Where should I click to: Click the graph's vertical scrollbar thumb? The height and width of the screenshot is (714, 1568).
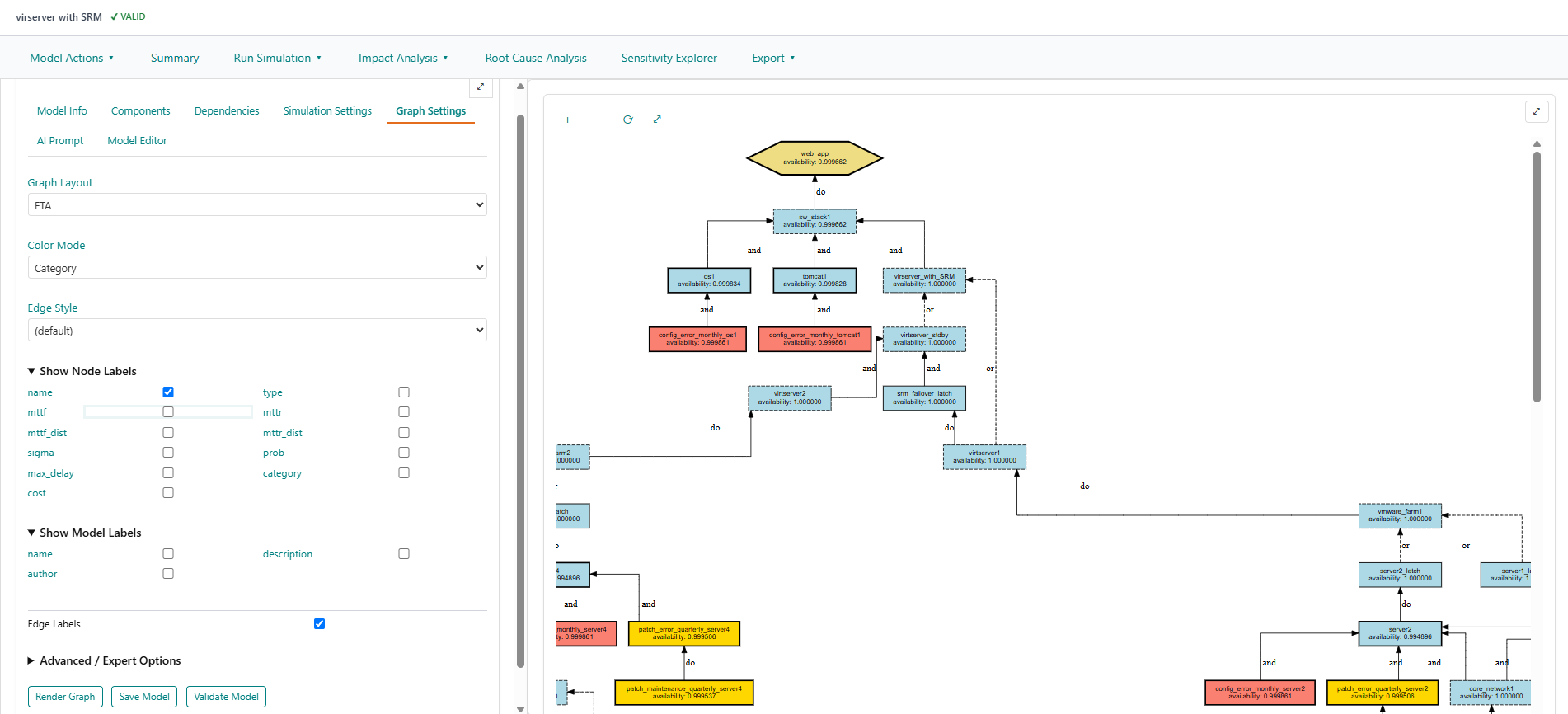pyautogui.click(x=1537, y=276)
